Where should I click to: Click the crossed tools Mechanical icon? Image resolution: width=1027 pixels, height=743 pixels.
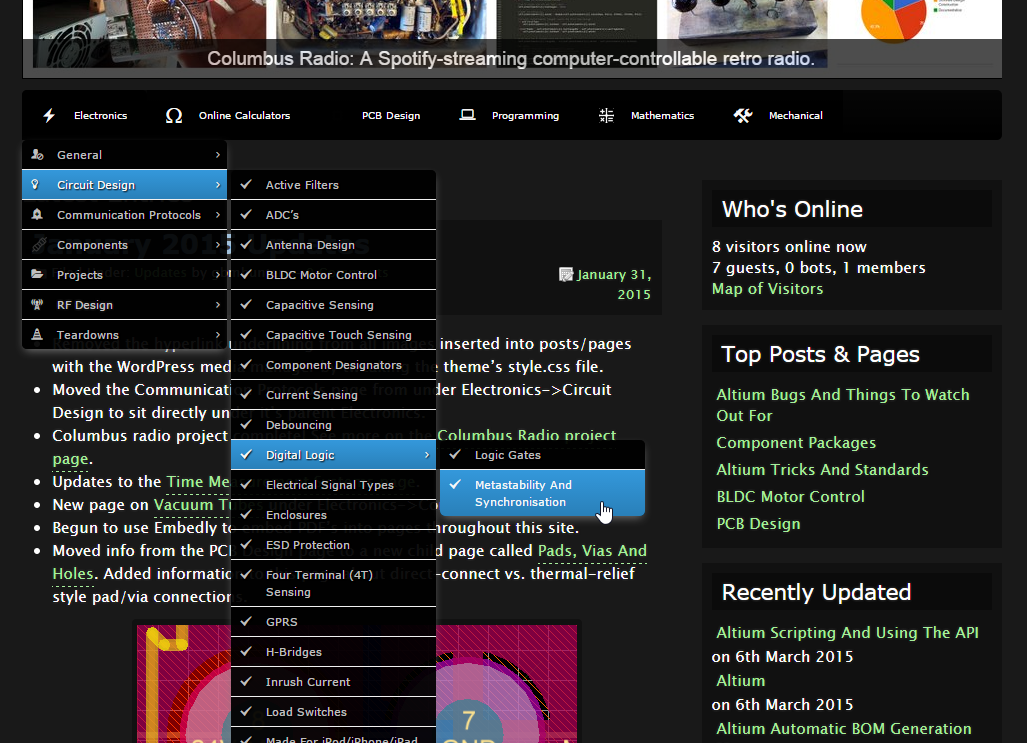pos(743,116)
